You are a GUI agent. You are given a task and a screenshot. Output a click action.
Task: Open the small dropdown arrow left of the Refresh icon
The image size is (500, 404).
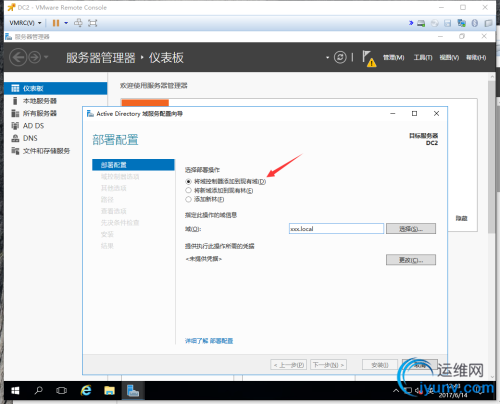coord(327,57)
